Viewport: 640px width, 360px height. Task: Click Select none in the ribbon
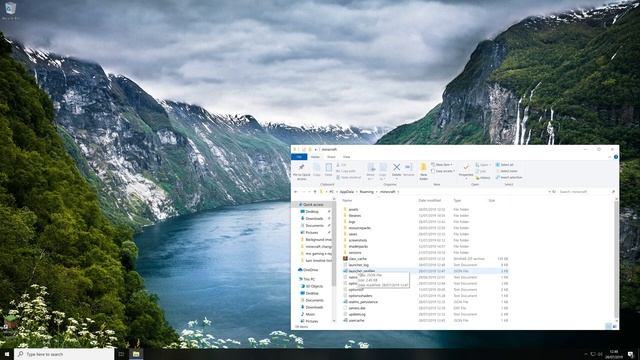pos(507,171)
